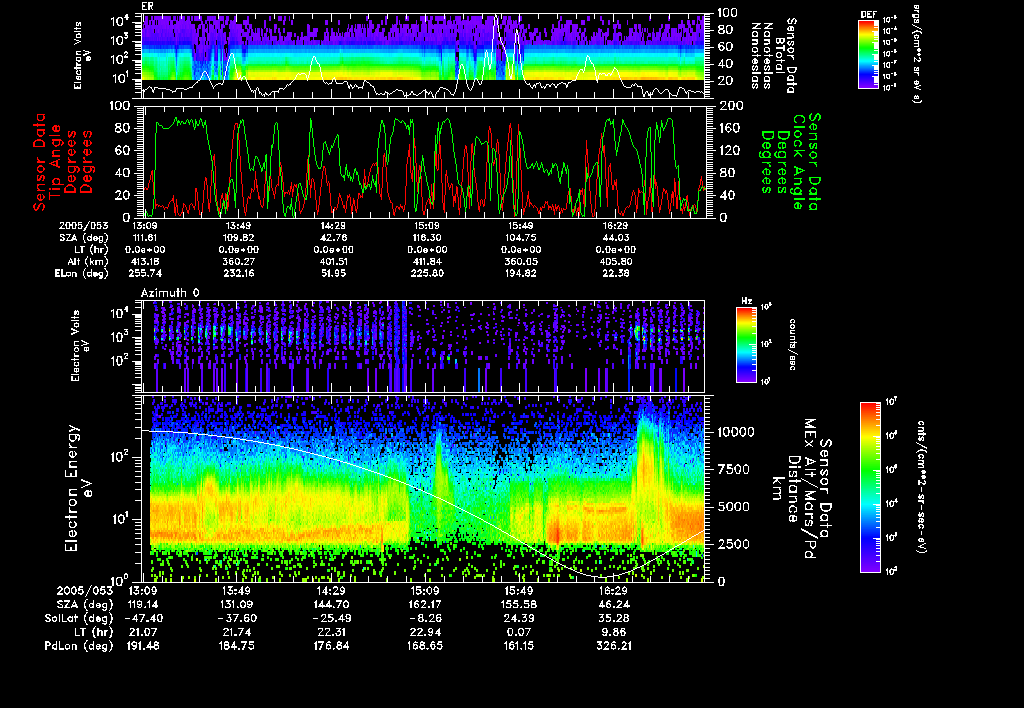Screen dimensions: 1024x708
Task: Click altitude value 405.80
Action: coord(615,262)
